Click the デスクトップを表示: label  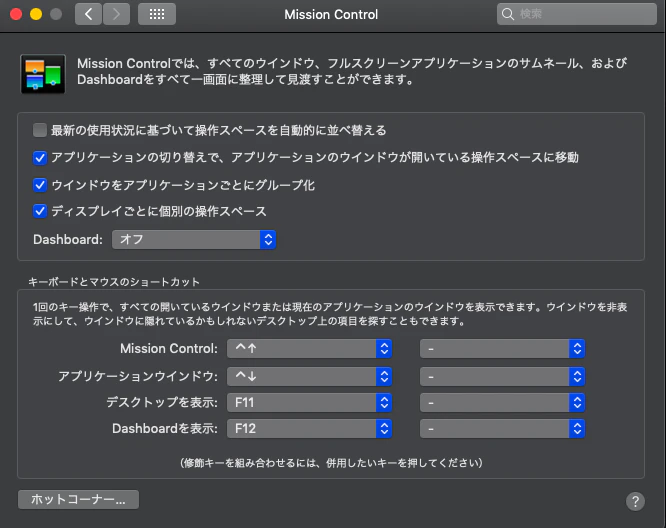162,402
